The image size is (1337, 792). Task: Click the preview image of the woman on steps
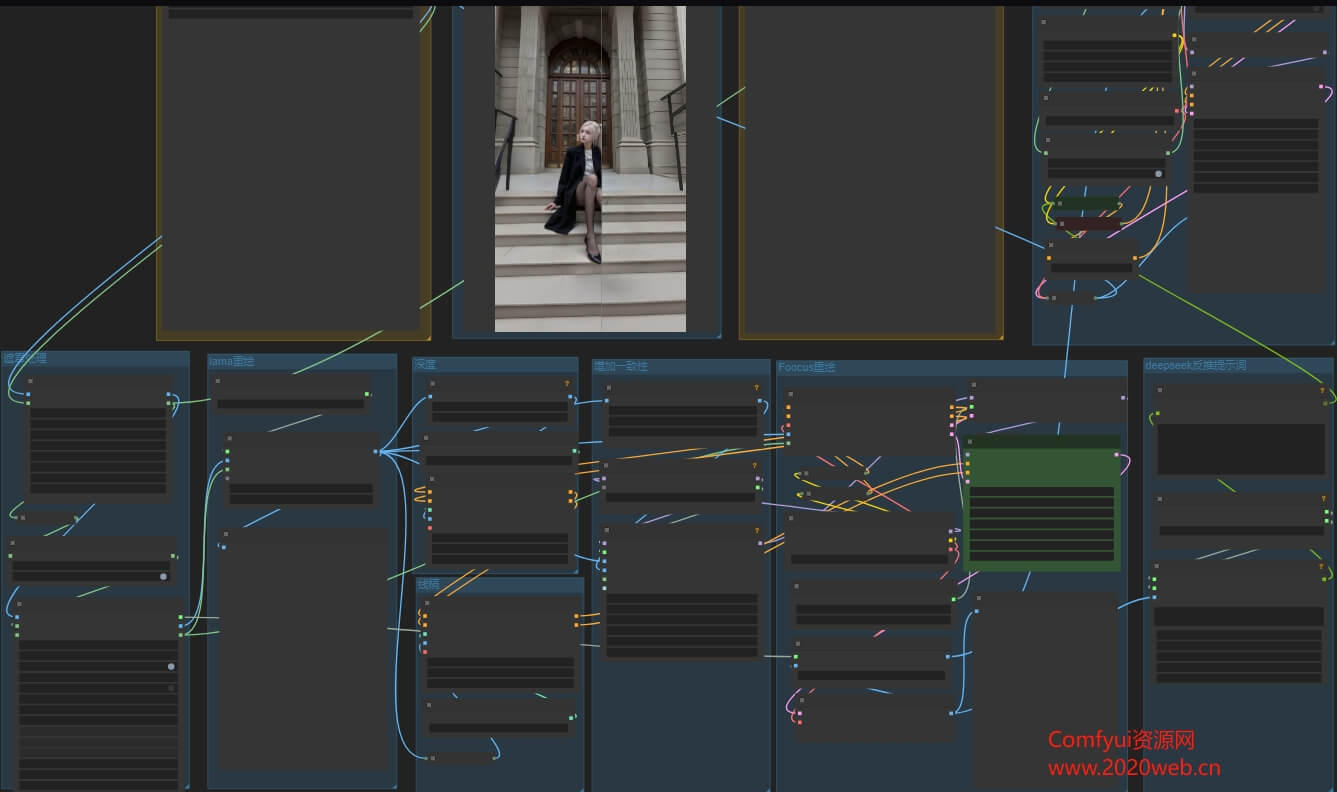coord(590,169)
